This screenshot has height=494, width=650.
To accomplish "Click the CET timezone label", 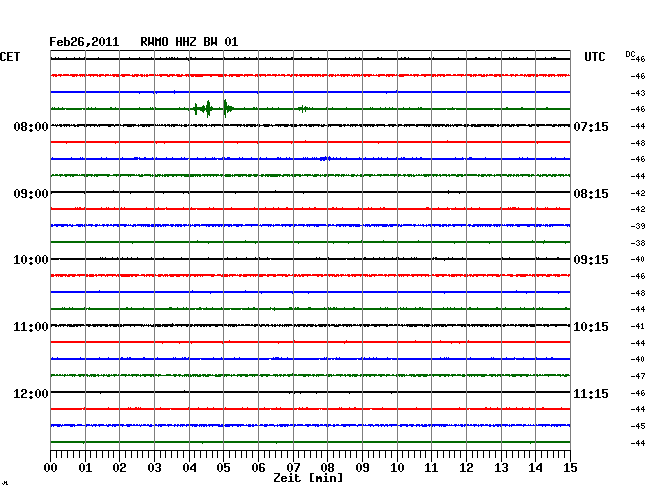I will coord(10,57).
